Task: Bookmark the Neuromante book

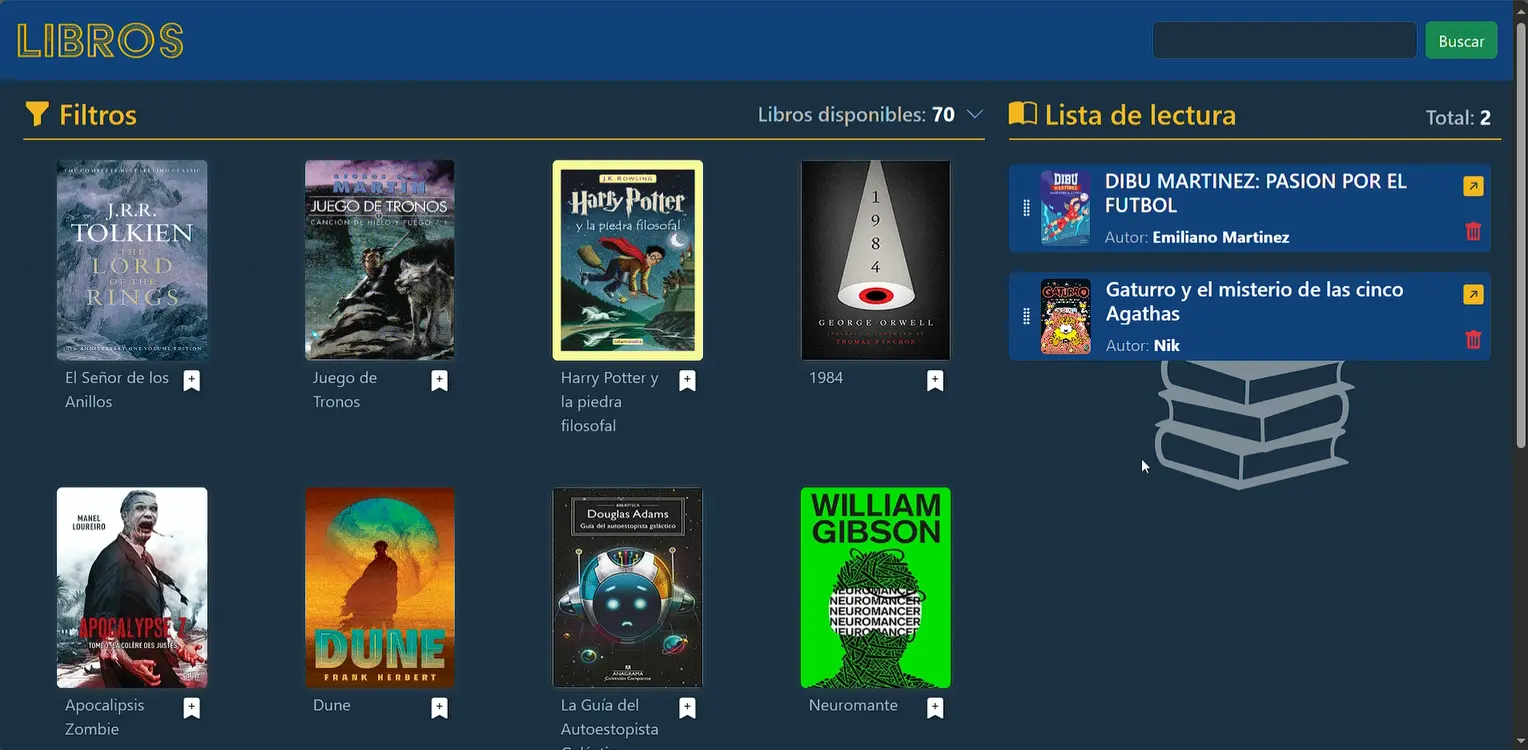Action: click(935, 708)
